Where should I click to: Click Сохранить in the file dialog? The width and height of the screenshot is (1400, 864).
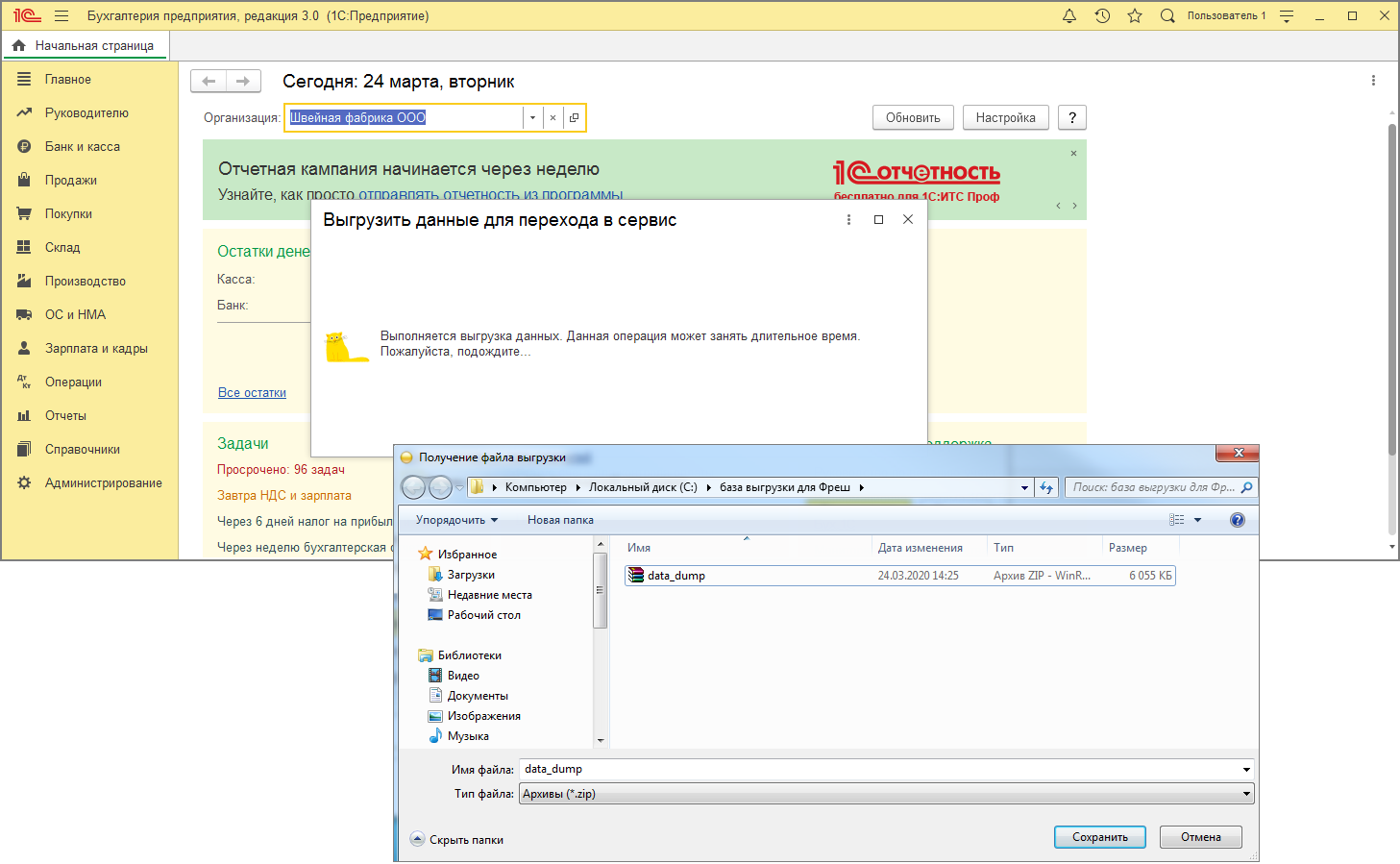click(x=1100, y=837)
